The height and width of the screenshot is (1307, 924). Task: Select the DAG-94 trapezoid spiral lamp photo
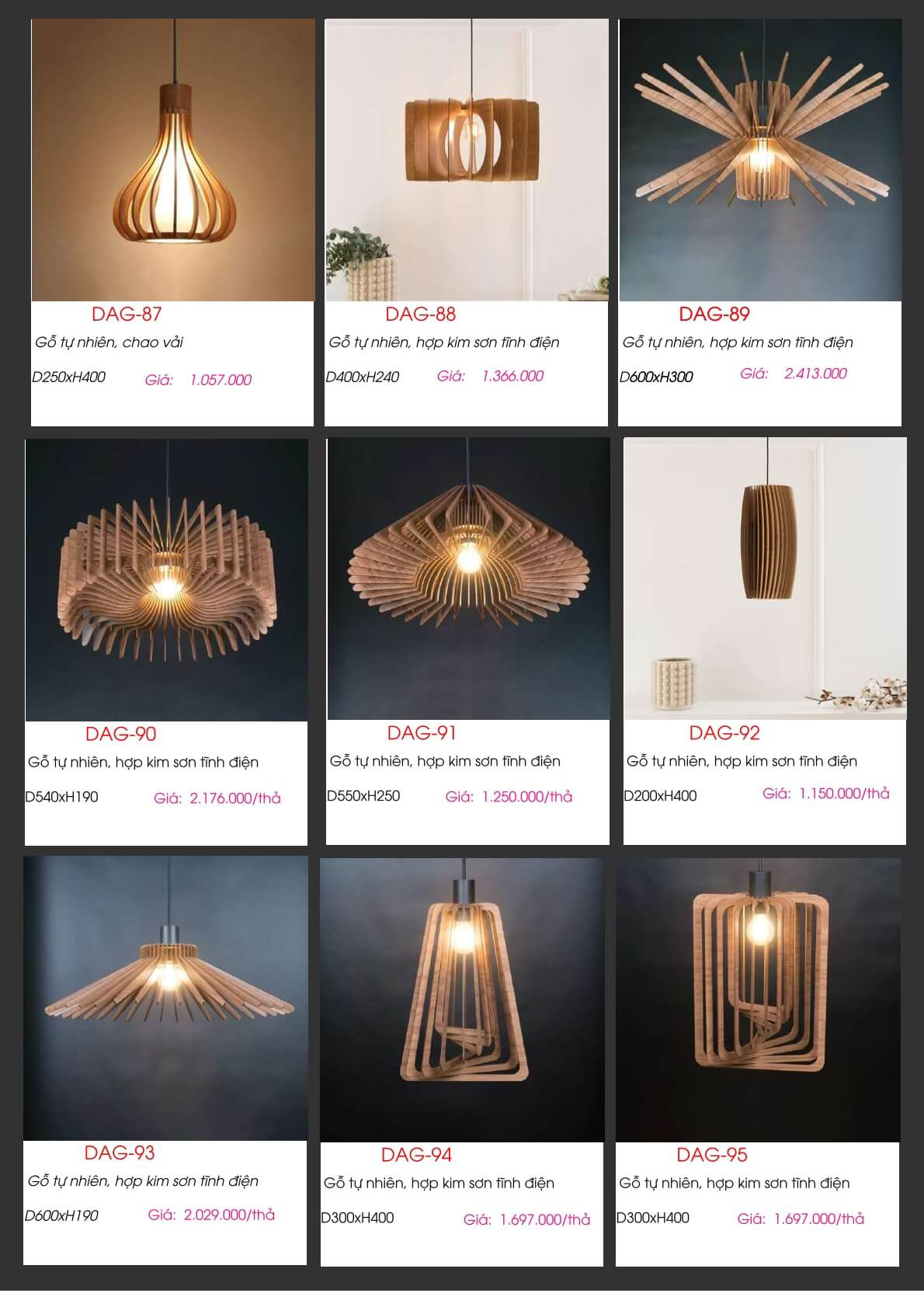point(462,1000)
